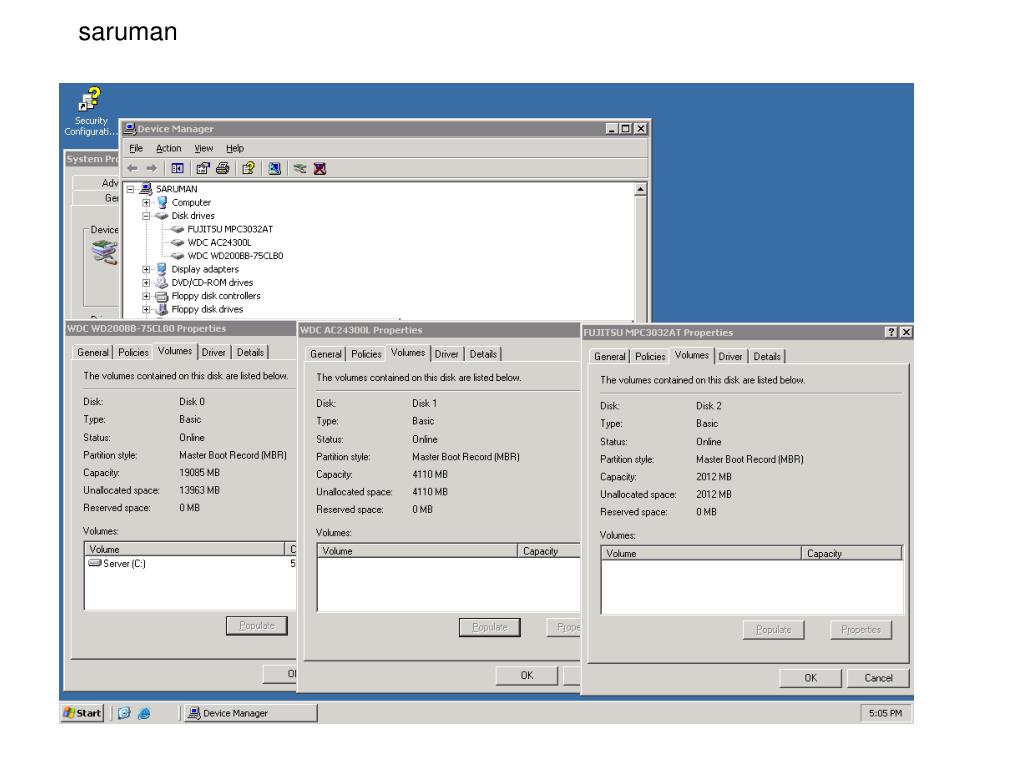Viewport: 1024px width, 768px height.
Task: Open the View menu in Device Manager
Action: 204,148
